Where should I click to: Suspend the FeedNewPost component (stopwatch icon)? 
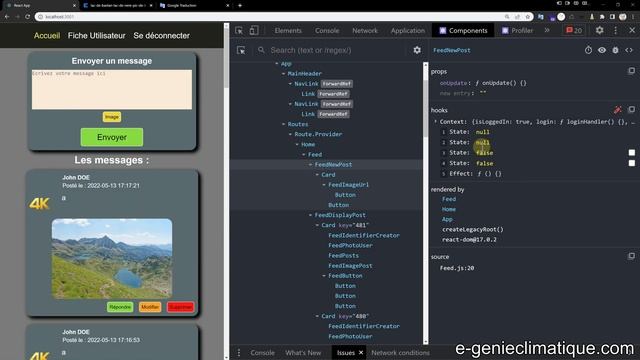(x=588, y=50)
